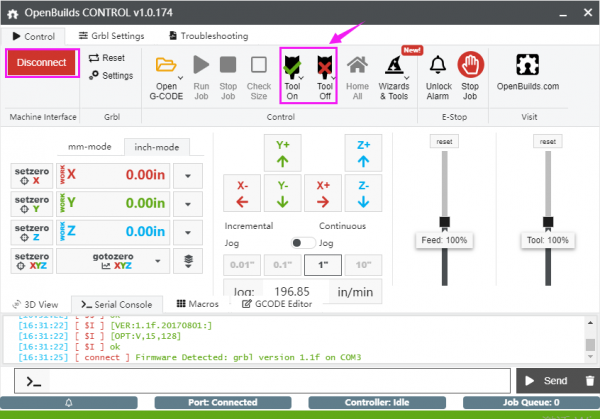This screenshot has width=600, height=419.
Task: Click Job Queue: 0 status
Action: click(x=531, y=403)
